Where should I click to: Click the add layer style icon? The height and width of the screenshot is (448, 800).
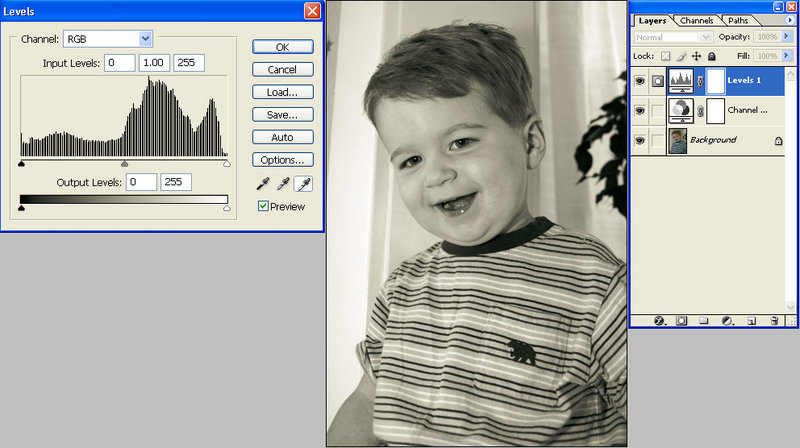(660, 321)
